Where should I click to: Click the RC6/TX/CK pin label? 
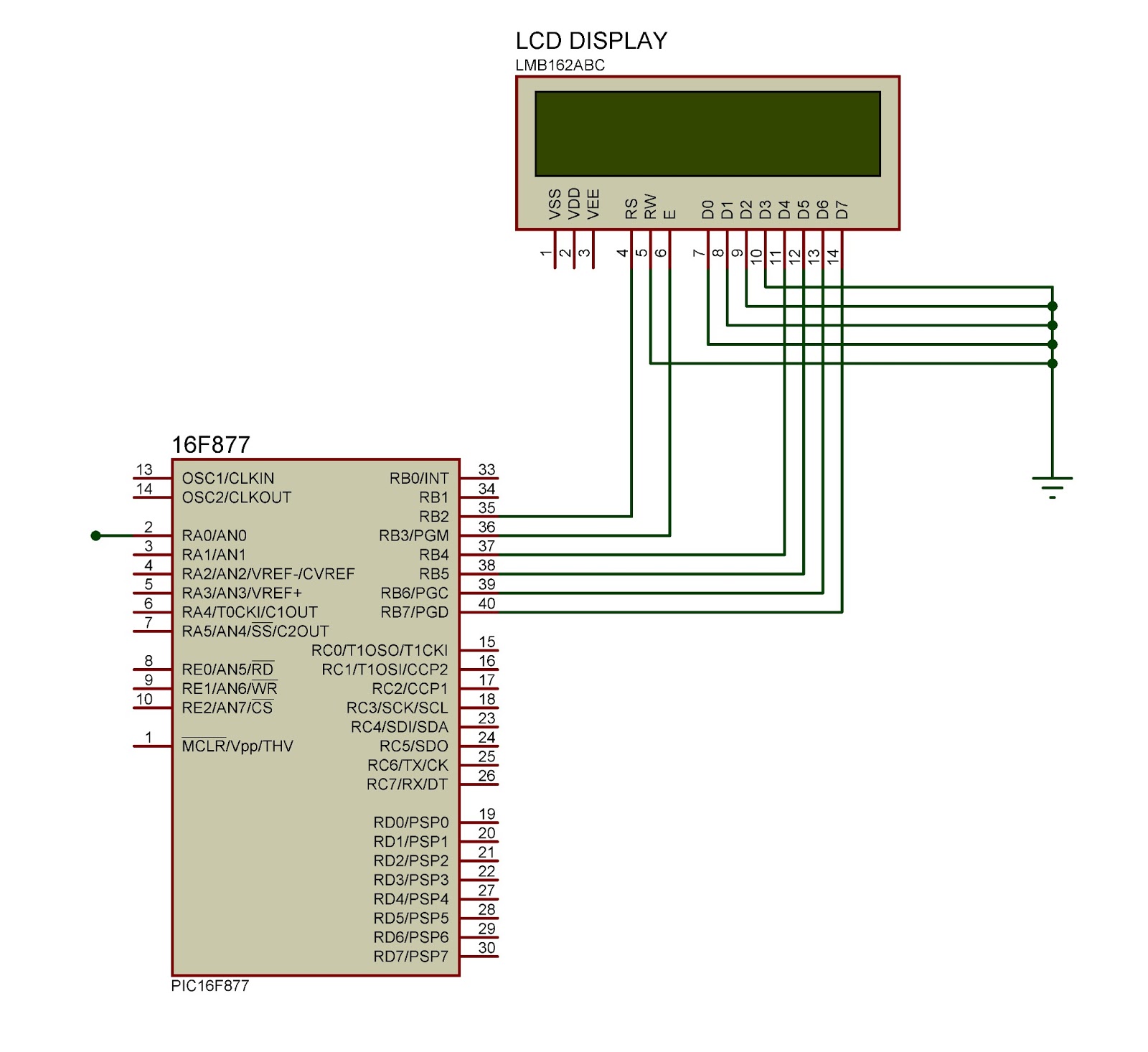point(408,765)
